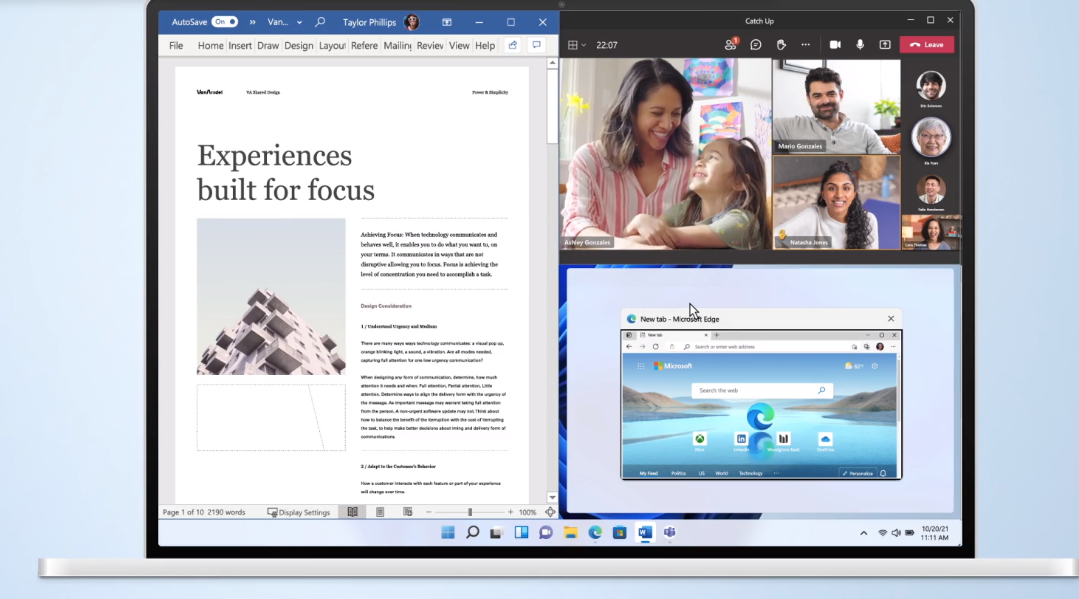Viewport: 1079px width, 599px height.
Task: Expand the Word document name dropdown
Action: (x=299, y=22)
